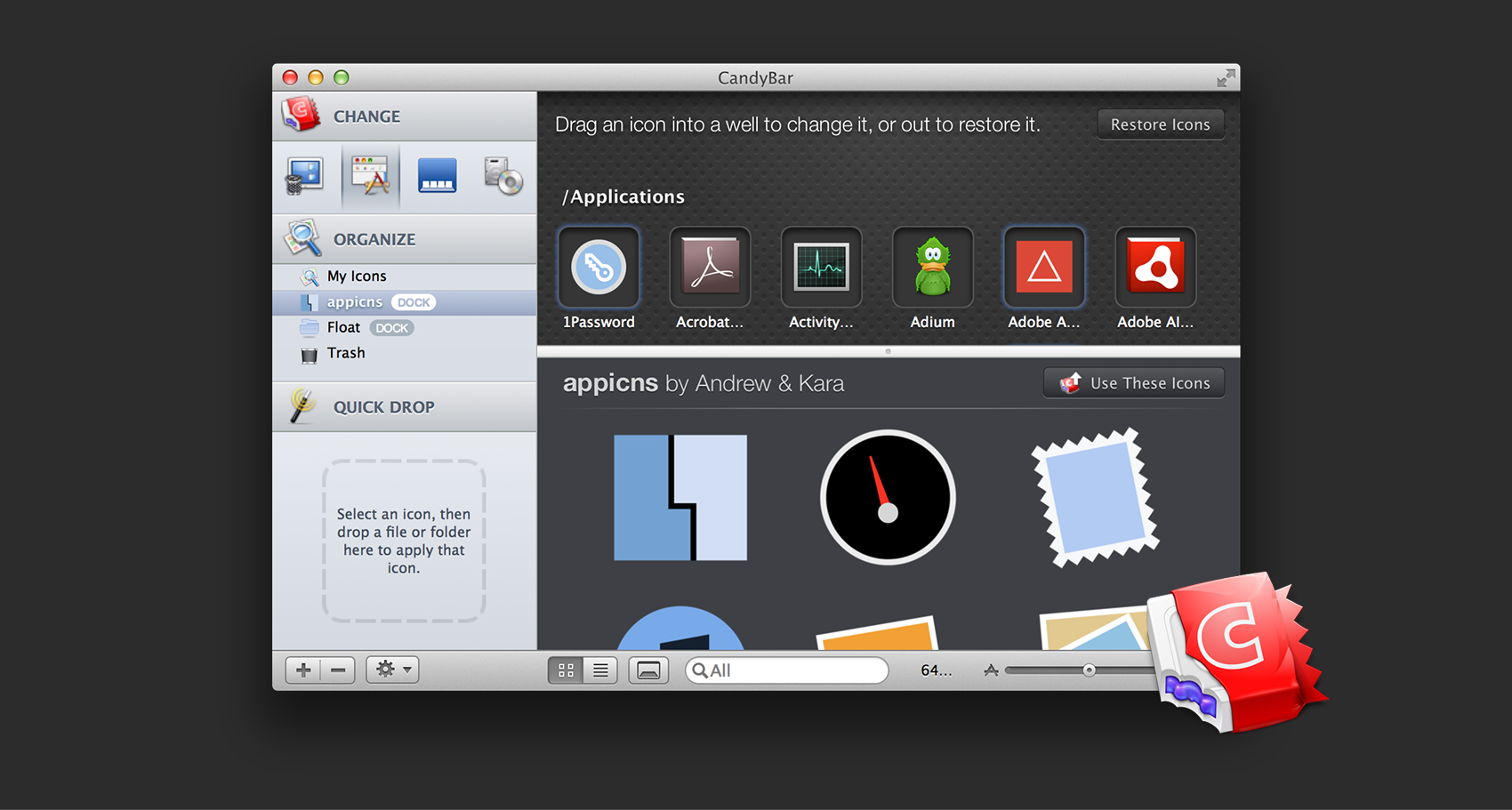Viewport: 1512px width, 810px height.
Task: Click the All search field
Action: (x=787, y=670)
